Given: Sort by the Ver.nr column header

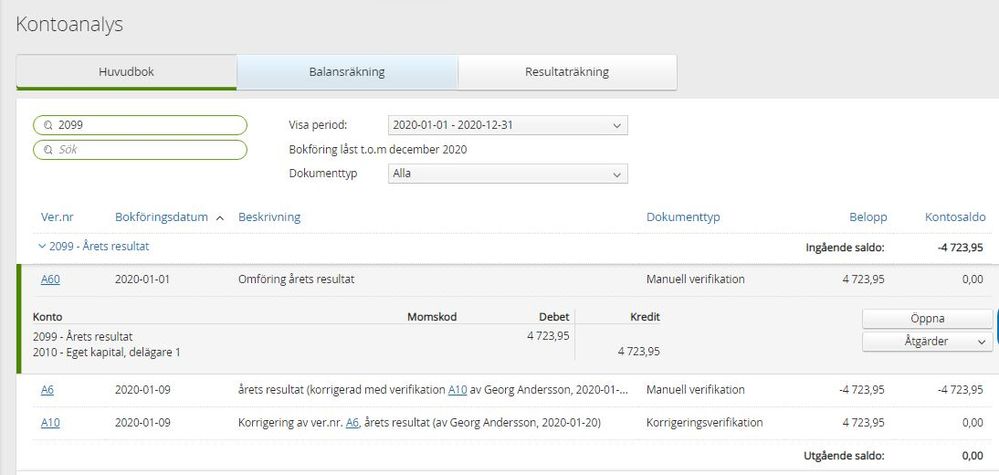Looking at the screenshot, I should coord(57,217).
